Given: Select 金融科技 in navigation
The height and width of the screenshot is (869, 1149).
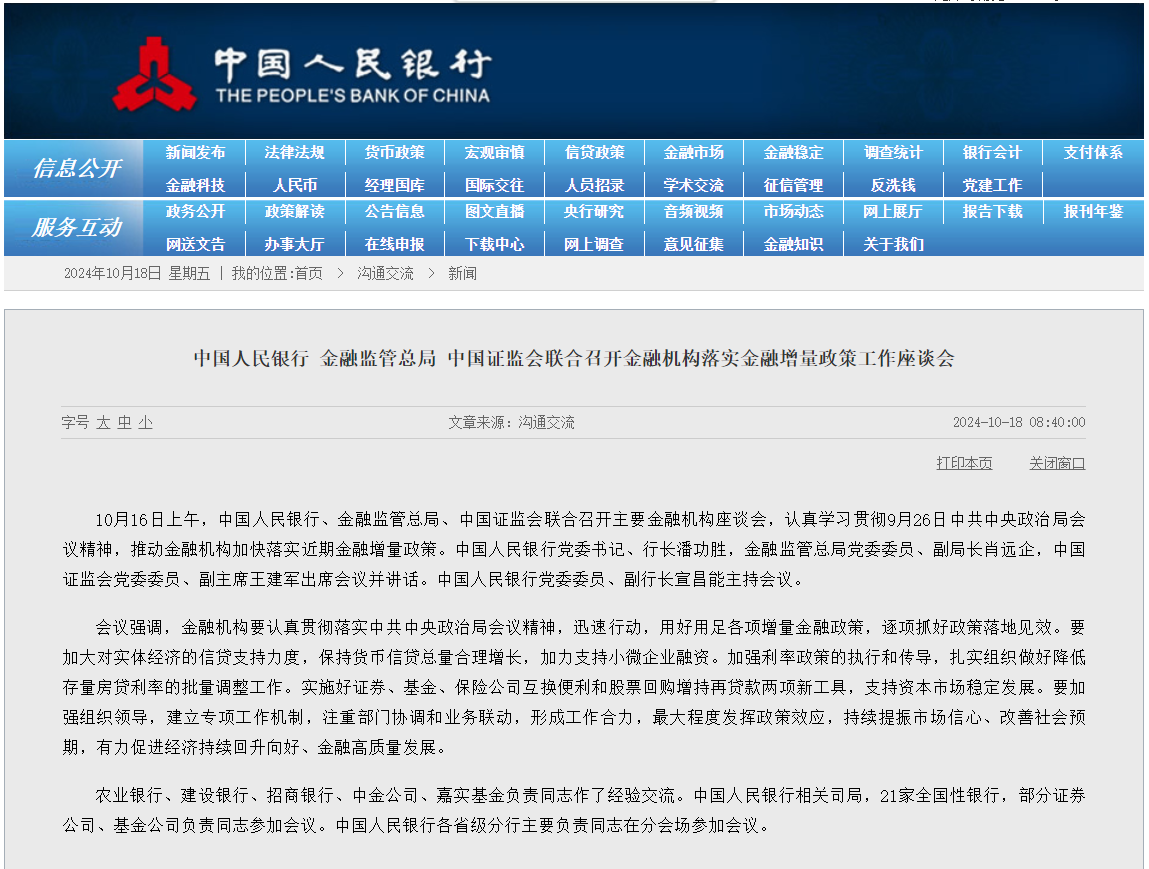Looking at the screenshot, I should 195,185.
